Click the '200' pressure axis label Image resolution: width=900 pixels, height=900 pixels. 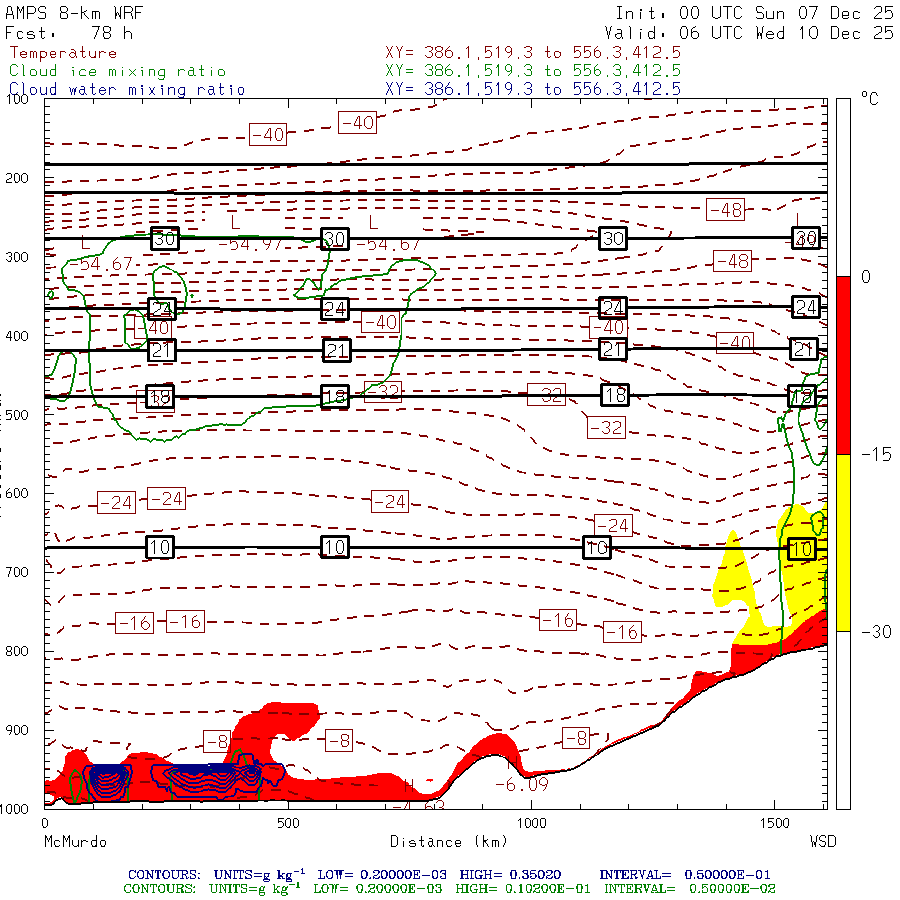tap(17, 178)
